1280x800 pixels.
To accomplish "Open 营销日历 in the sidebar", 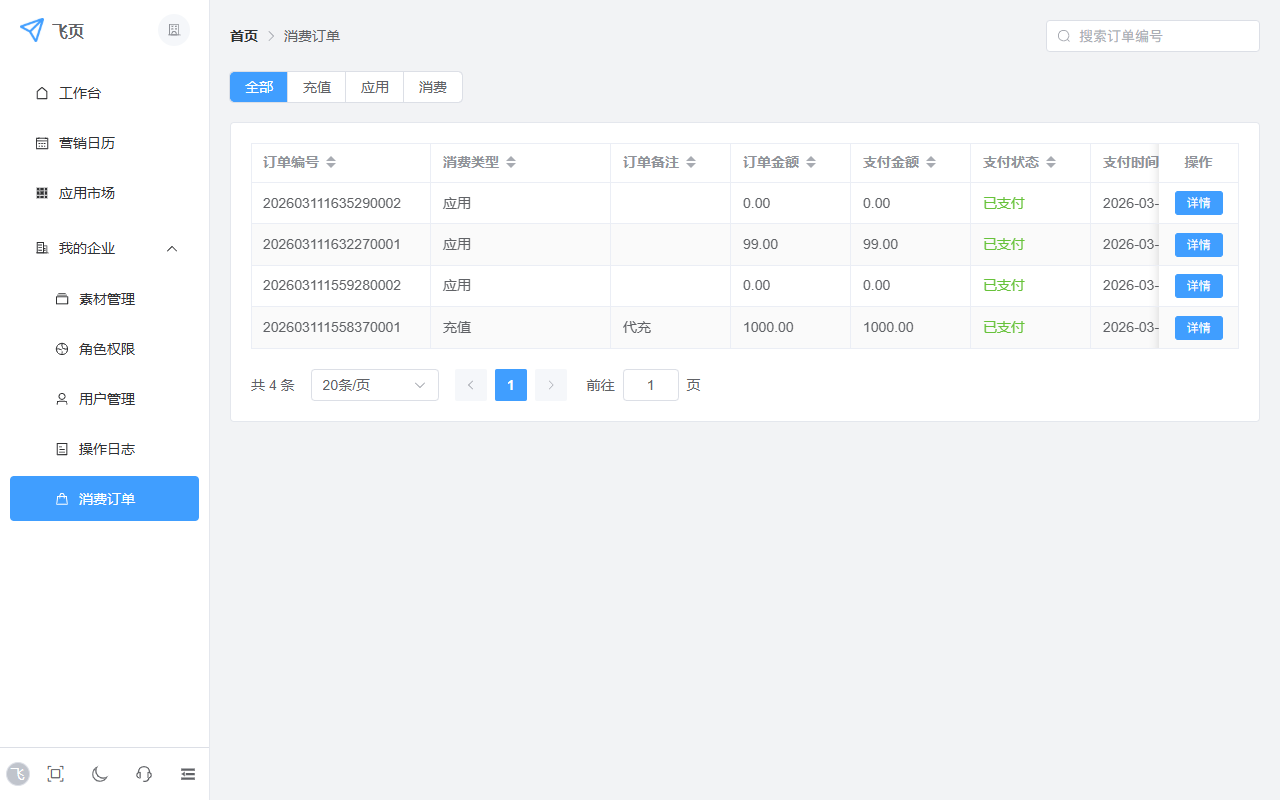I will (87, 143).
